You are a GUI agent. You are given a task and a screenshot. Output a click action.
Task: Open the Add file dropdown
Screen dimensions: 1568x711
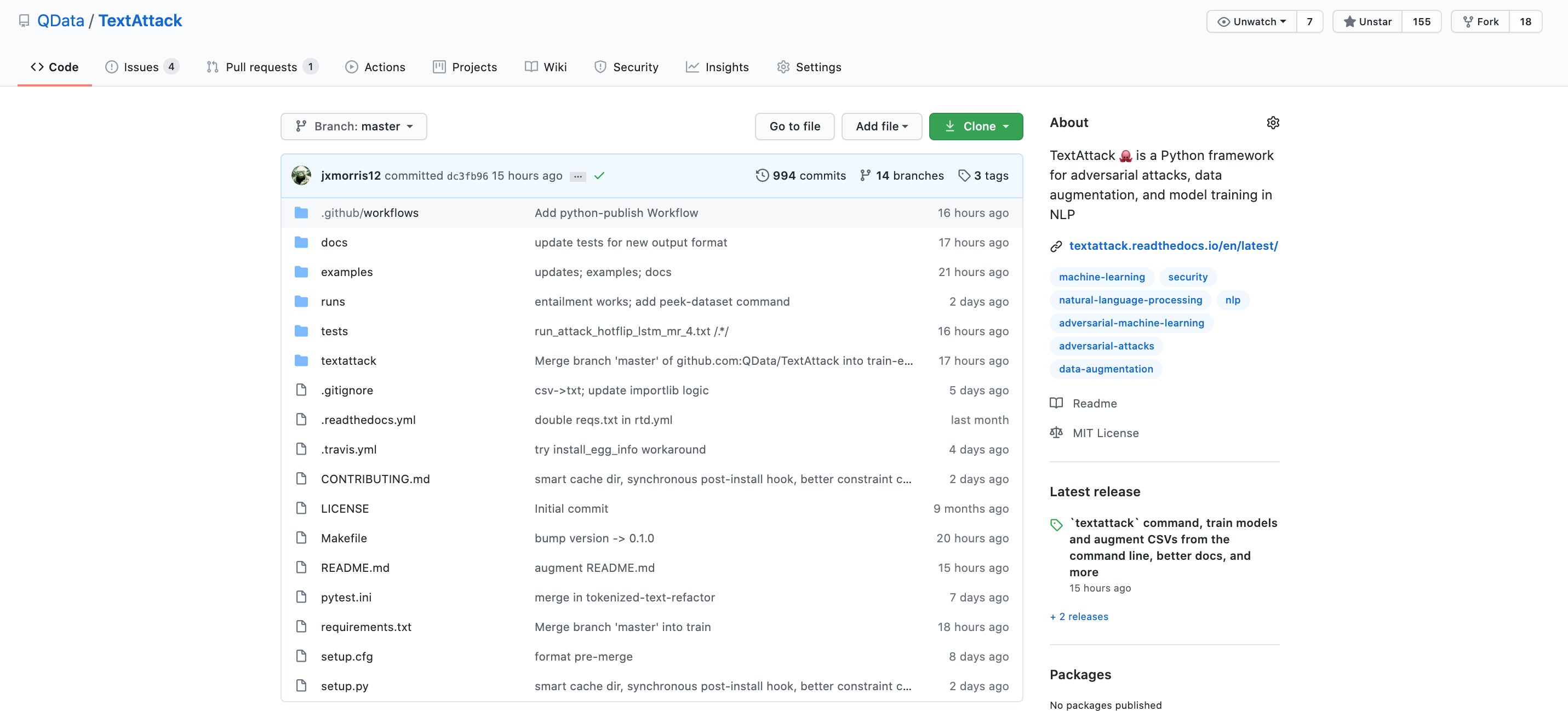882,126
